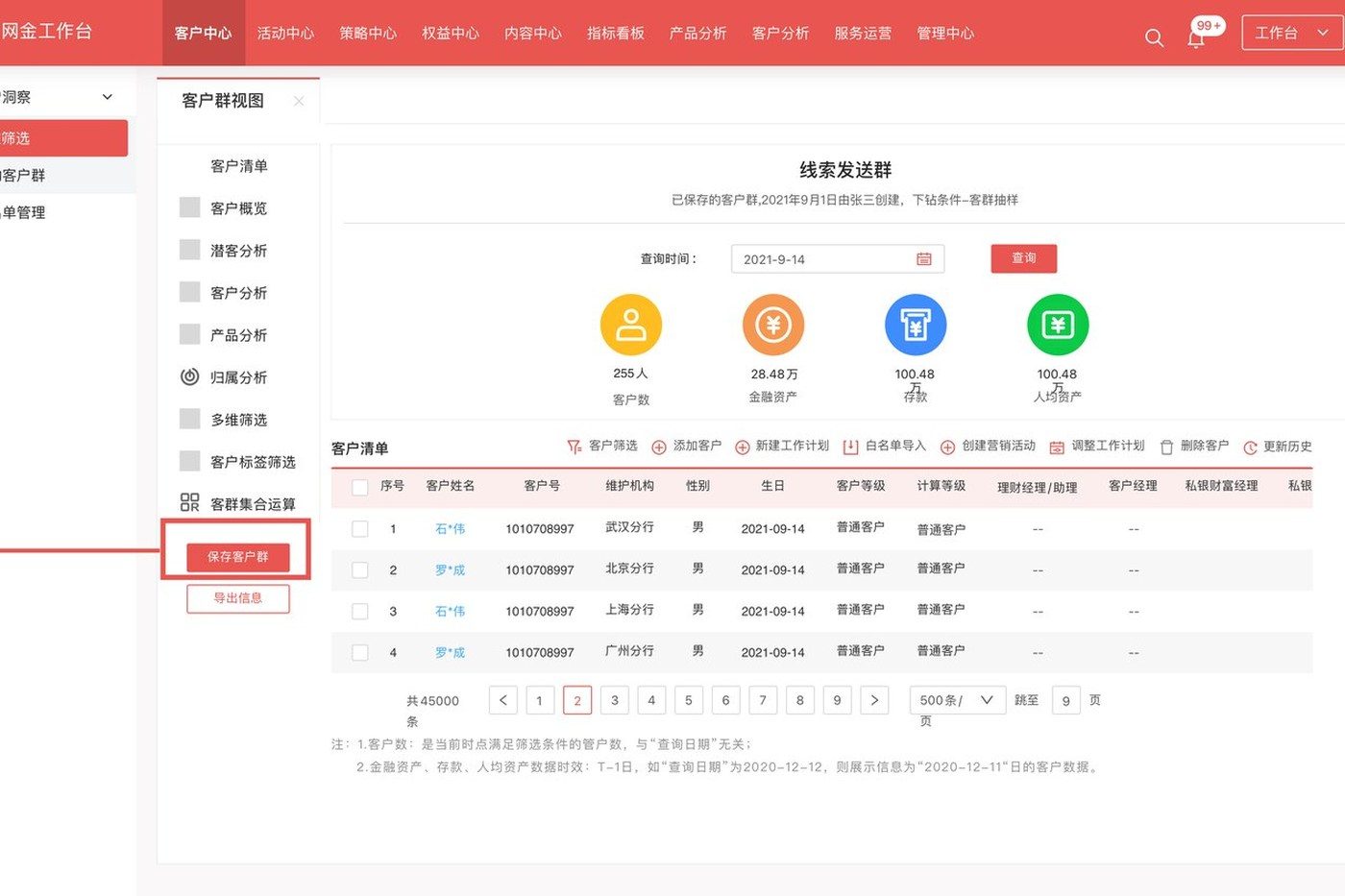1345x896 pixels.
Task: Go to next page with right arrow
Action: click(874, 700)
